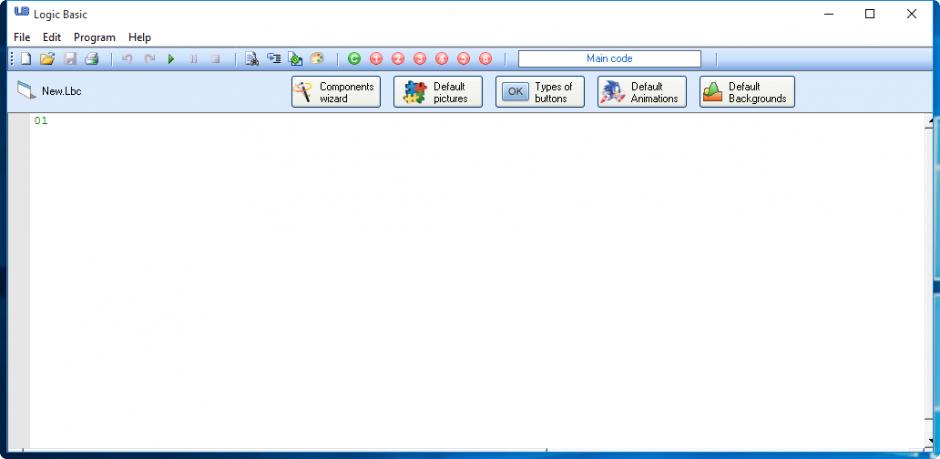Viewport: 940px width, 459px height.
Task: Select red circle number 4
Action: pyautogui.click(x=442, y=59)
